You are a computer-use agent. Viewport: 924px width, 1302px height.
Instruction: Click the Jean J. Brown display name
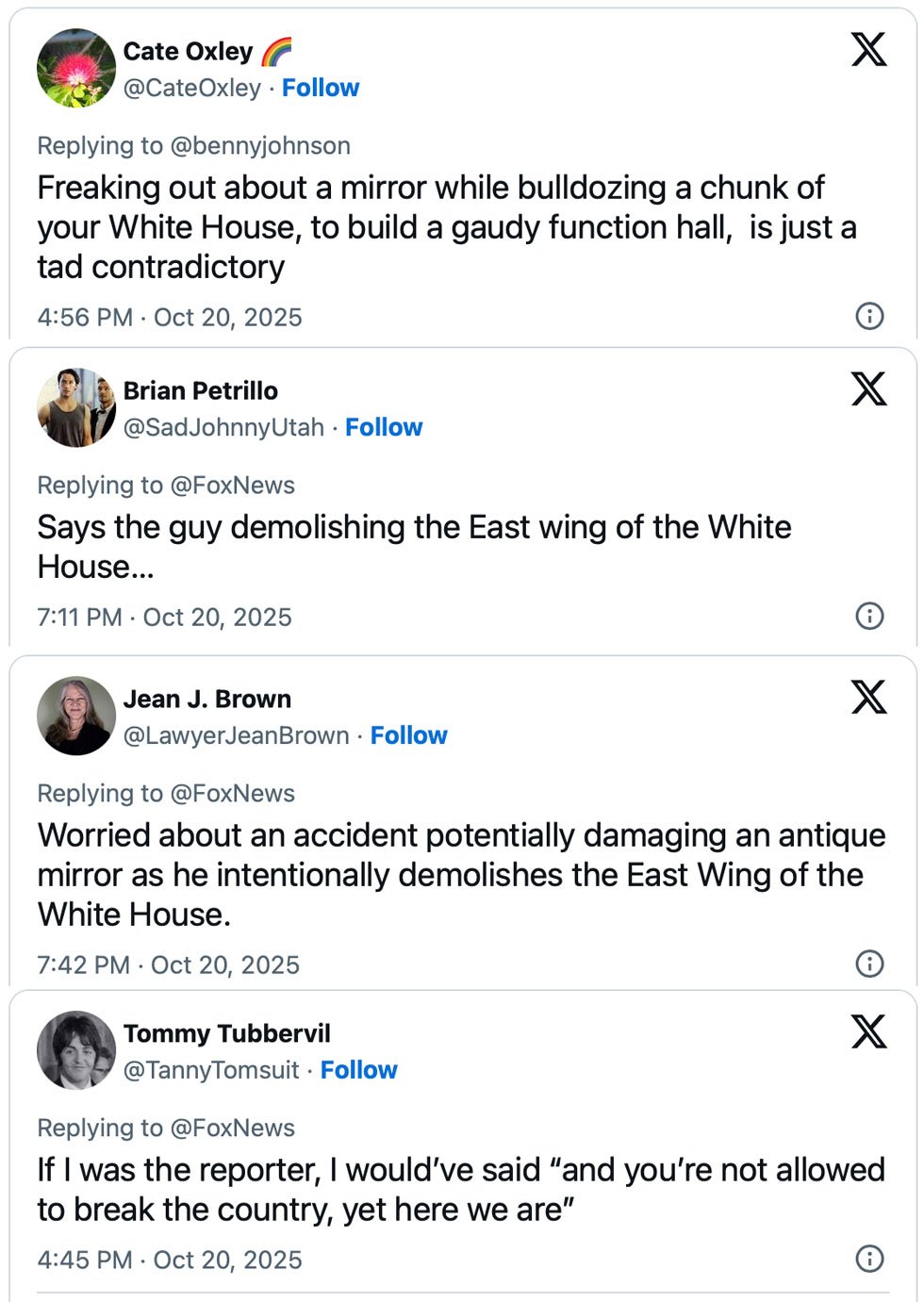point(206,699)
